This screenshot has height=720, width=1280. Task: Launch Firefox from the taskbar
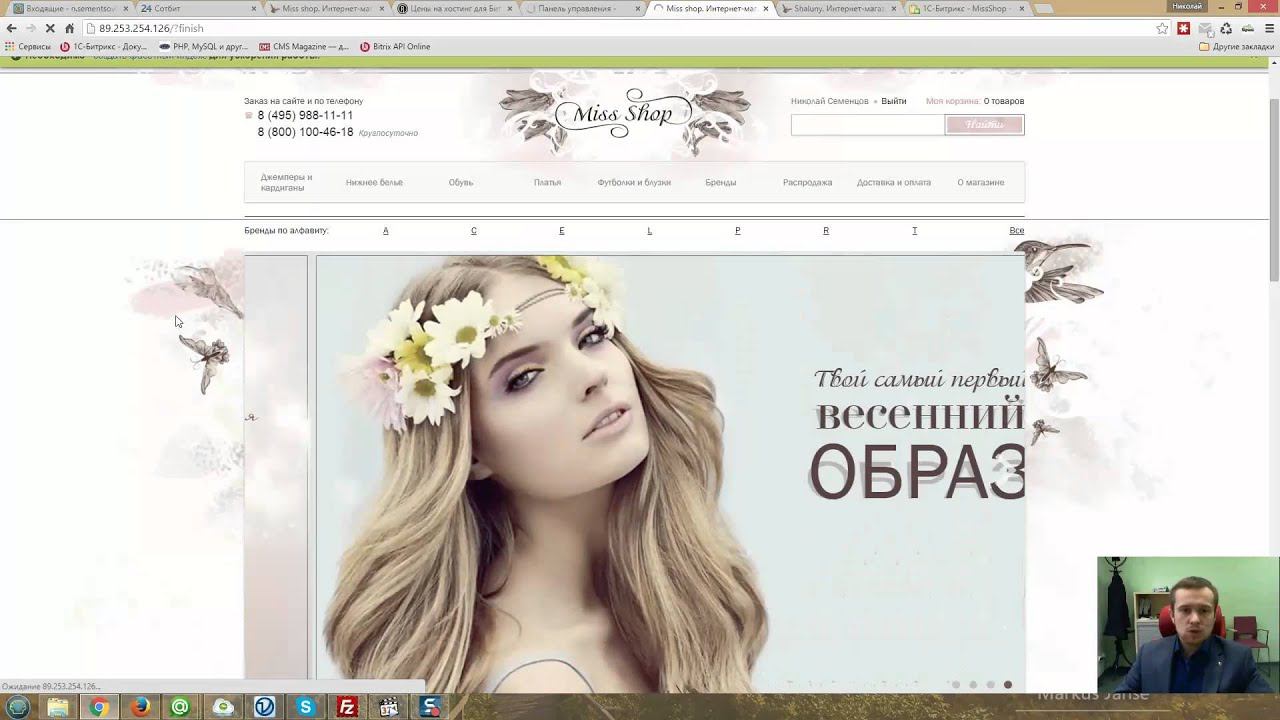pyautogui.click(x=140, y=707)
